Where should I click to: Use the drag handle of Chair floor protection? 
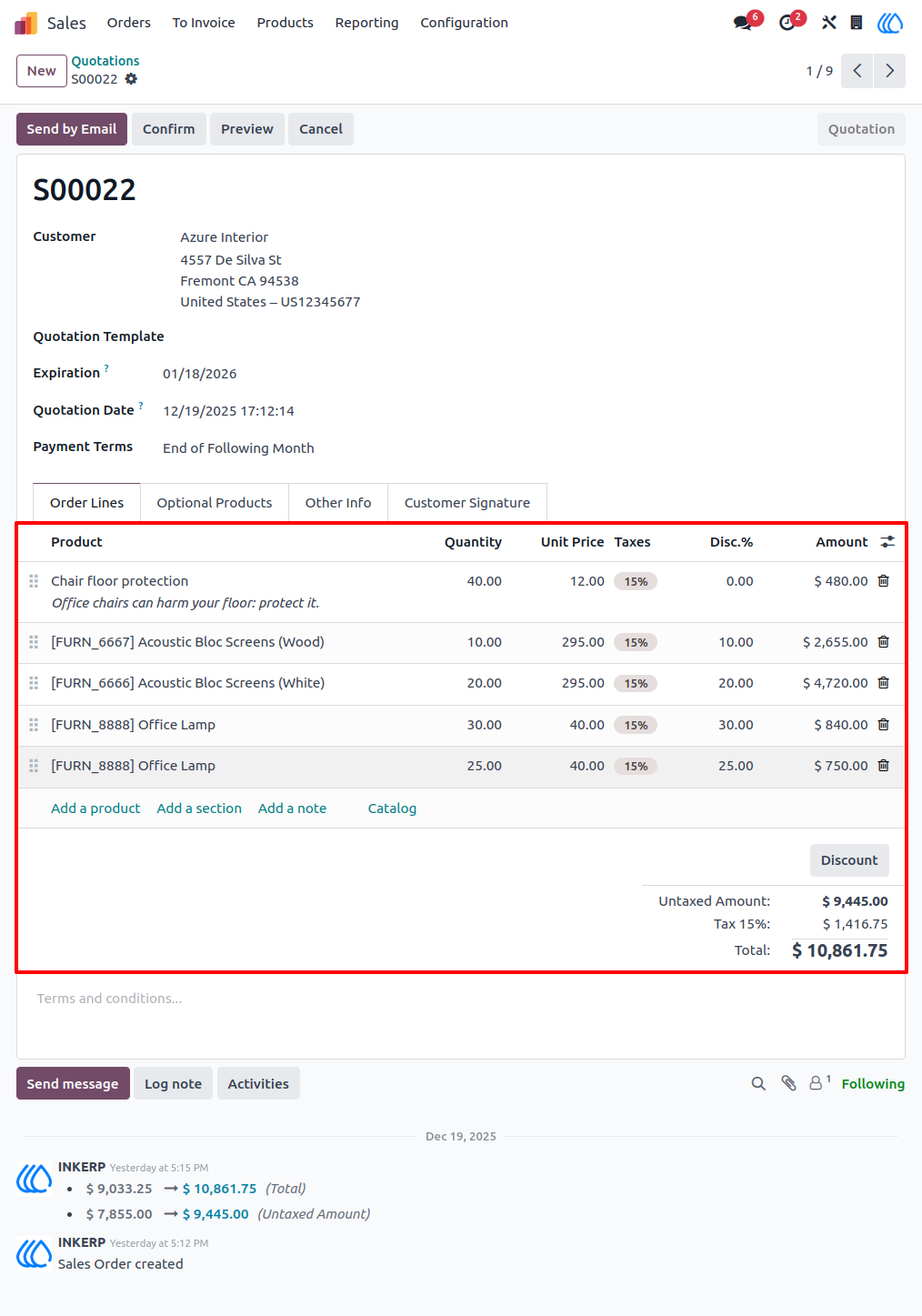click(x=34, y=581)
